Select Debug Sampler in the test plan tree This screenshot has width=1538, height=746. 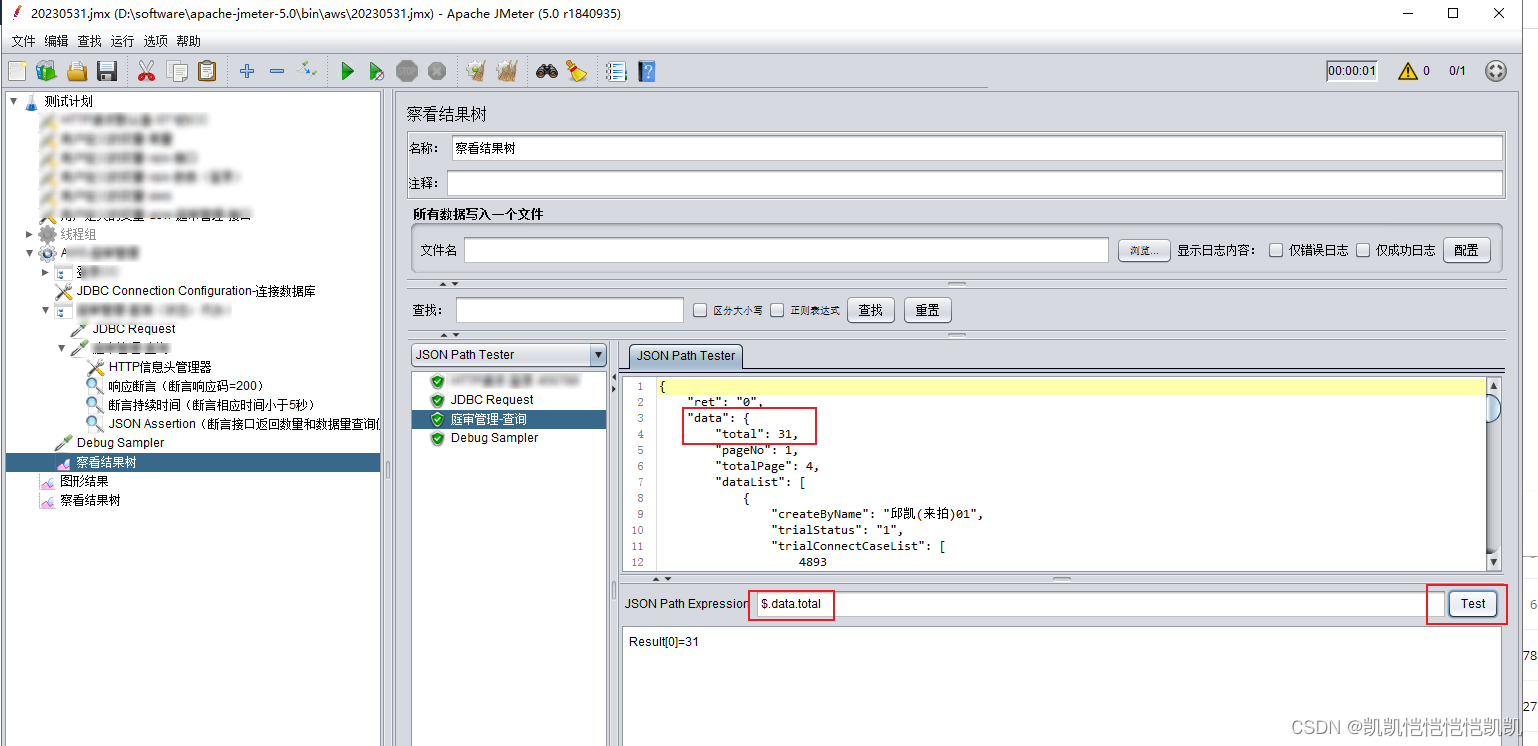click(120, 443)
